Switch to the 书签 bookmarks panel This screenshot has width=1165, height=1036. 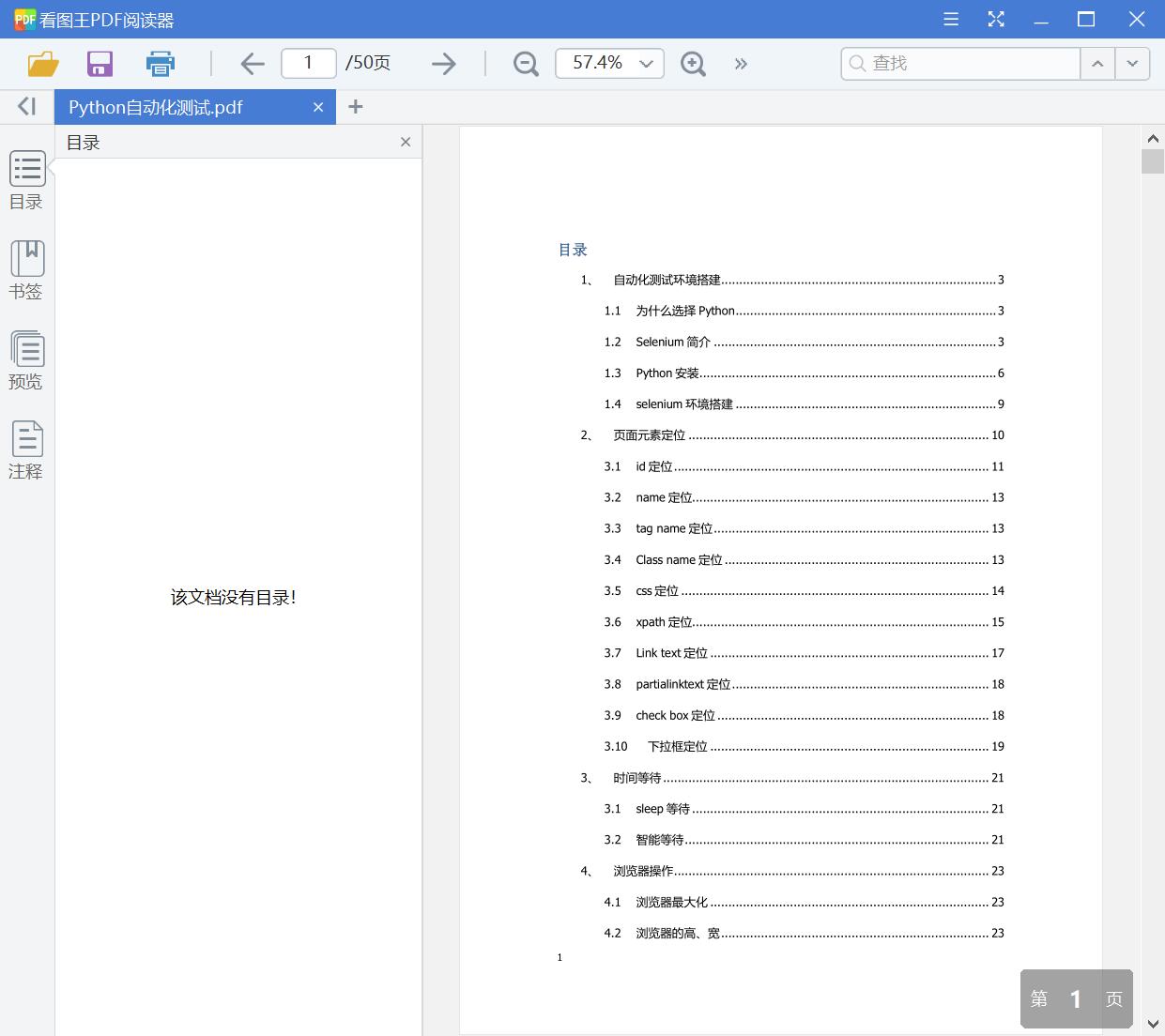pyautogui.click(x=26, y=271)
